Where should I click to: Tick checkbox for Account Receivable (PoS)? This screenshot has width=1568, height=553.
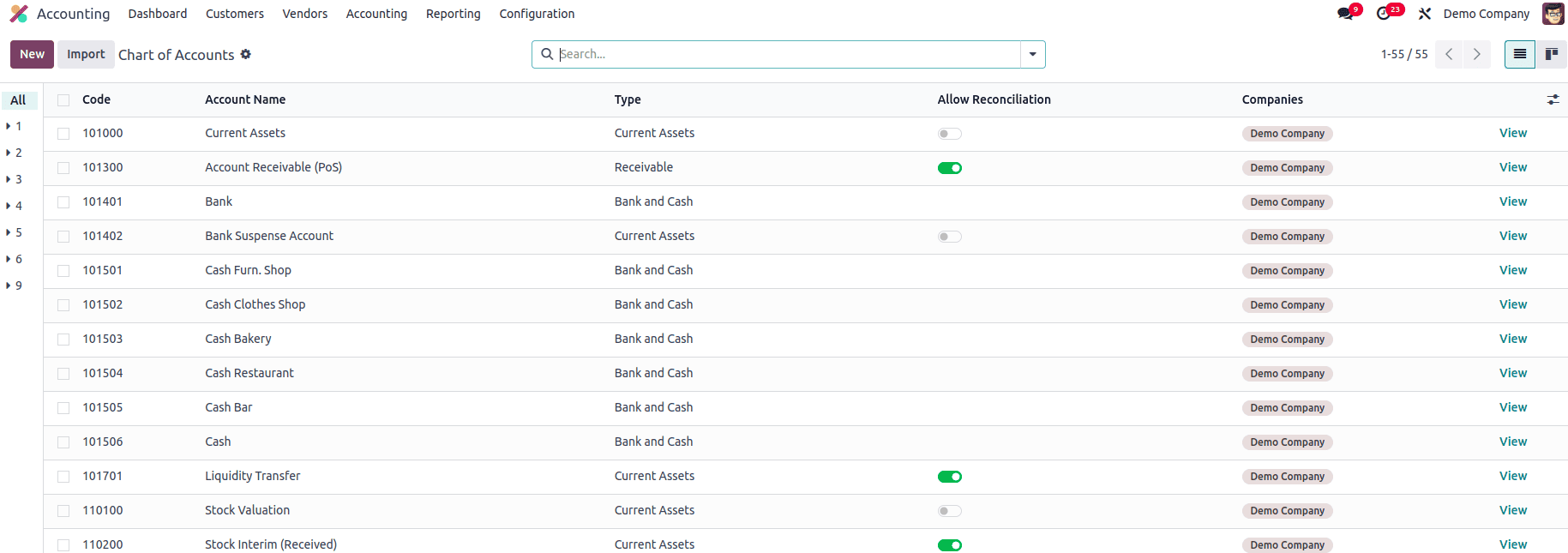63,168
